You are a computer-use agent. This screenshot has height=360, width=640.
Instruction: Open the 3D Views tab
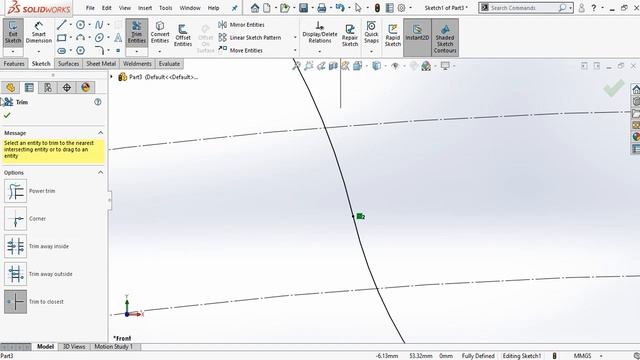point(74,347)
